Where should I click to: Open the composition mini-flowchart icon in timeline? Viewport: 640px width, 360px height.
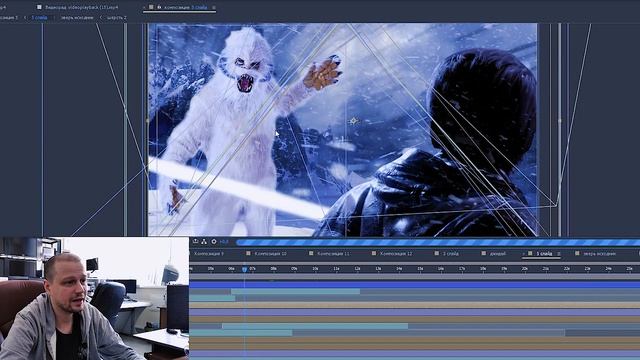click(204, 242)
